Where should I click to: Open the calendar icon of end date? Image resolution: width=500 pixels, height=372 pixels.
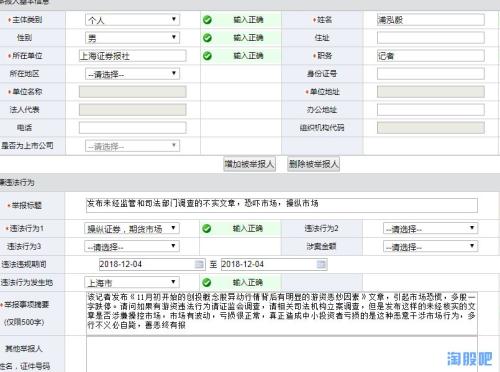[x=321, y=264]
